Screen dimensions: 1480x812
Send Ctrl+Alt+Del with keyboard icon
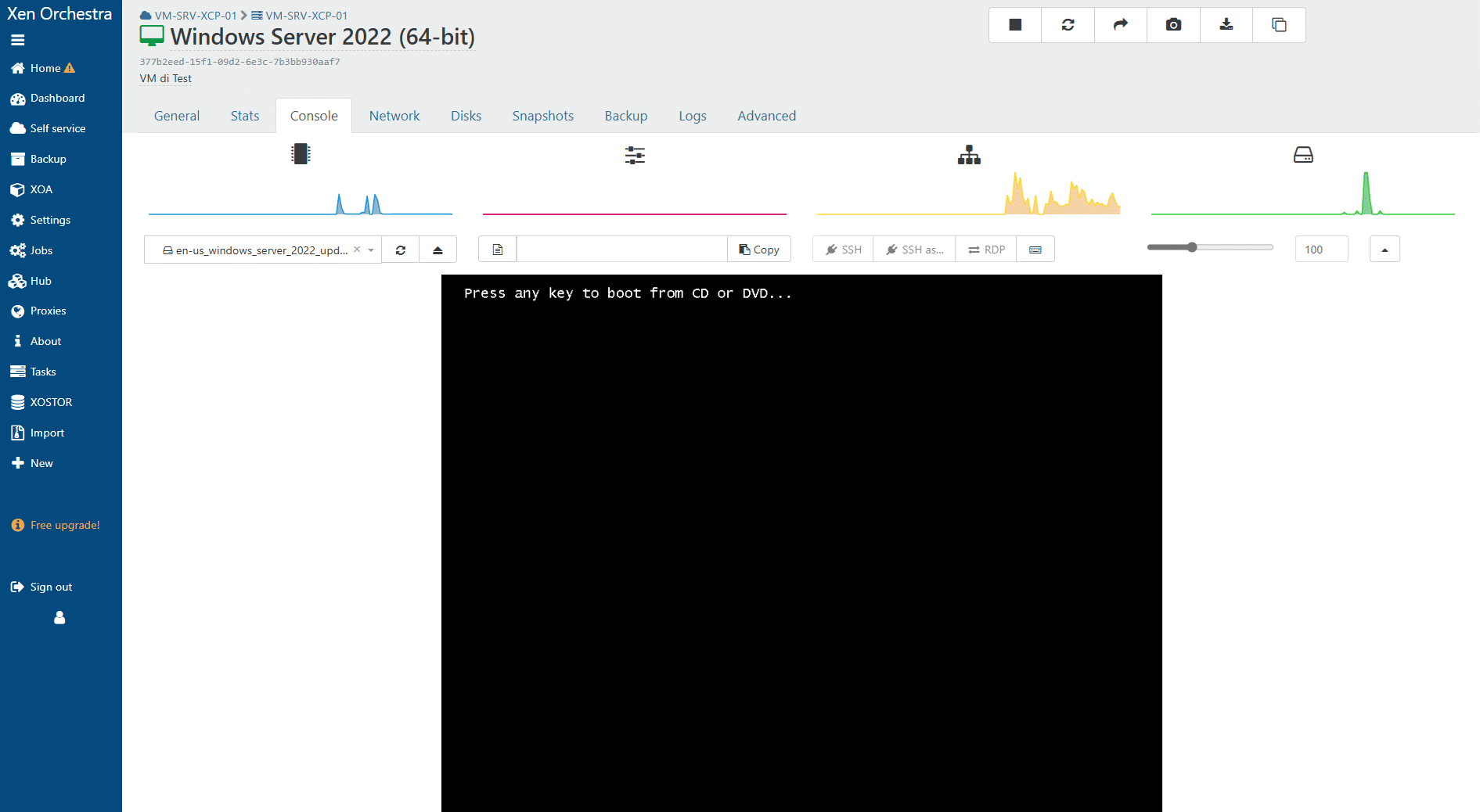pyautogui.click(x=1035, y=250)
